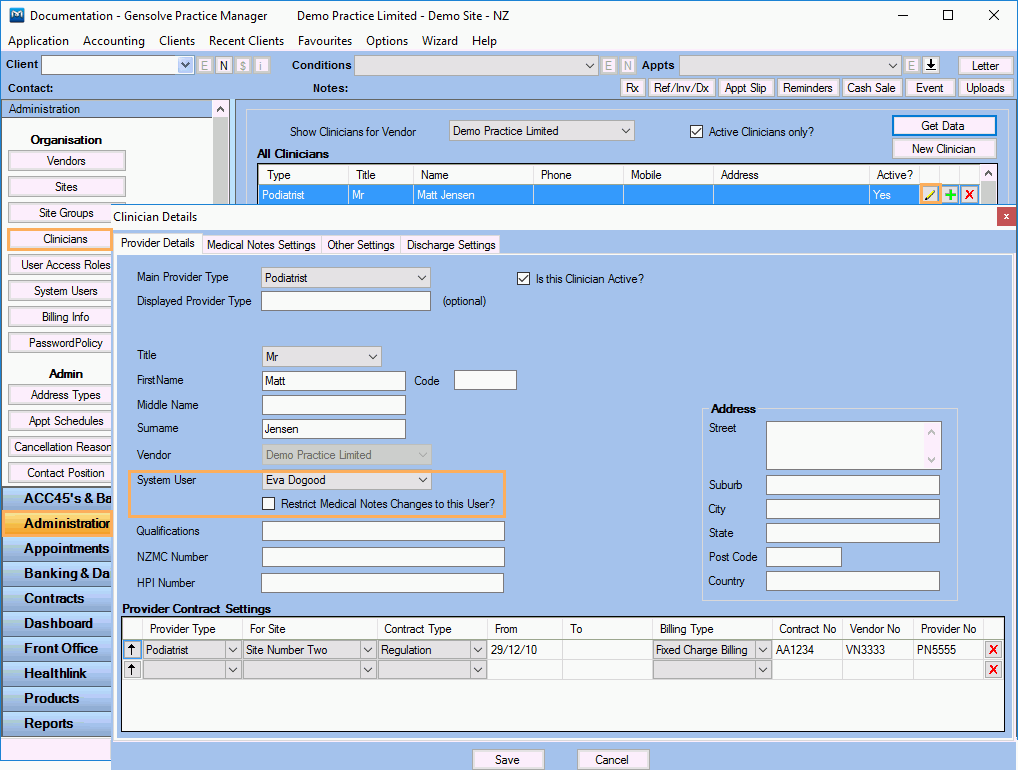Click the E icon beside Appts dropdown
The image size is (1018, 770).
(912, 65)
